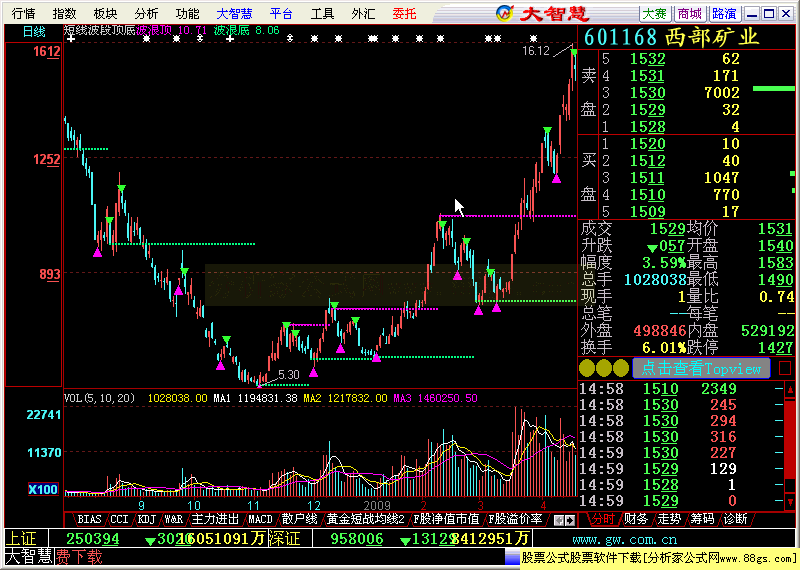Switch to the W&R indicator tab
This screenshot has height=570, width=800.
pyautogui.click(x=173, y=519)
